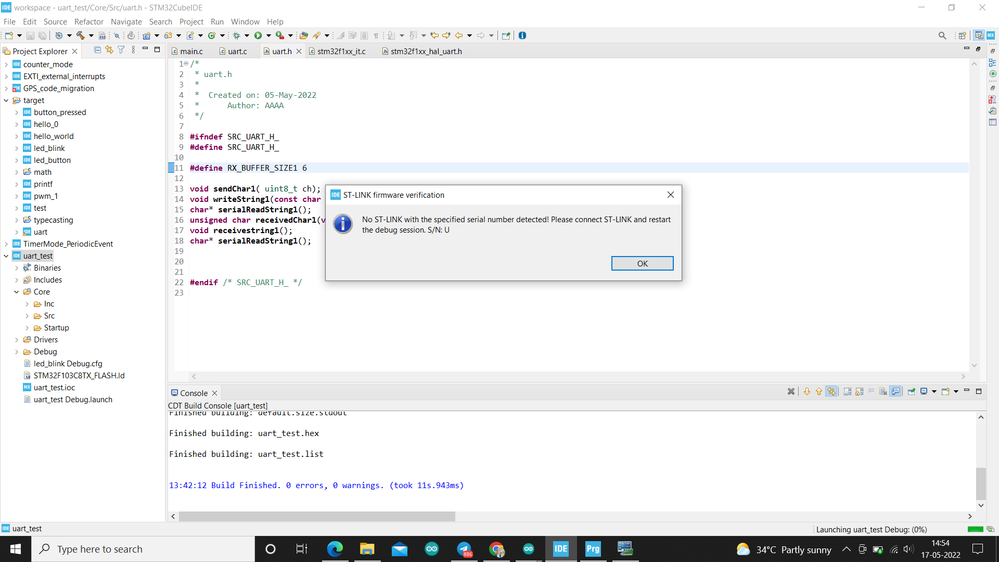Toggle Pin Console button
The width and height of the screenshot is (999, 562).
tap(911, 391)
